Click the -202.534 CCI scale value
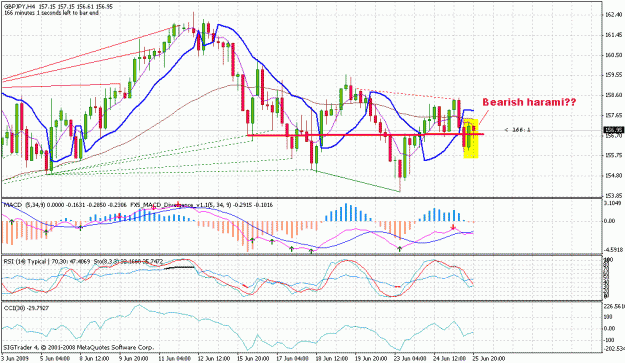 [x=613, y=349]
